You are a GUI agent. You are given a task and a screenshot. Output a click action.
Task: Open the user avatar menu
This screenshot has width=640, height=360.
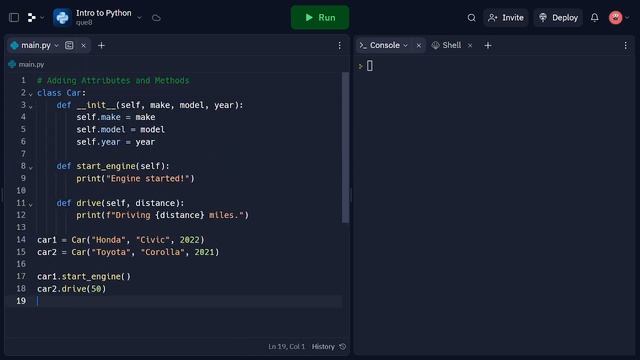616,18
